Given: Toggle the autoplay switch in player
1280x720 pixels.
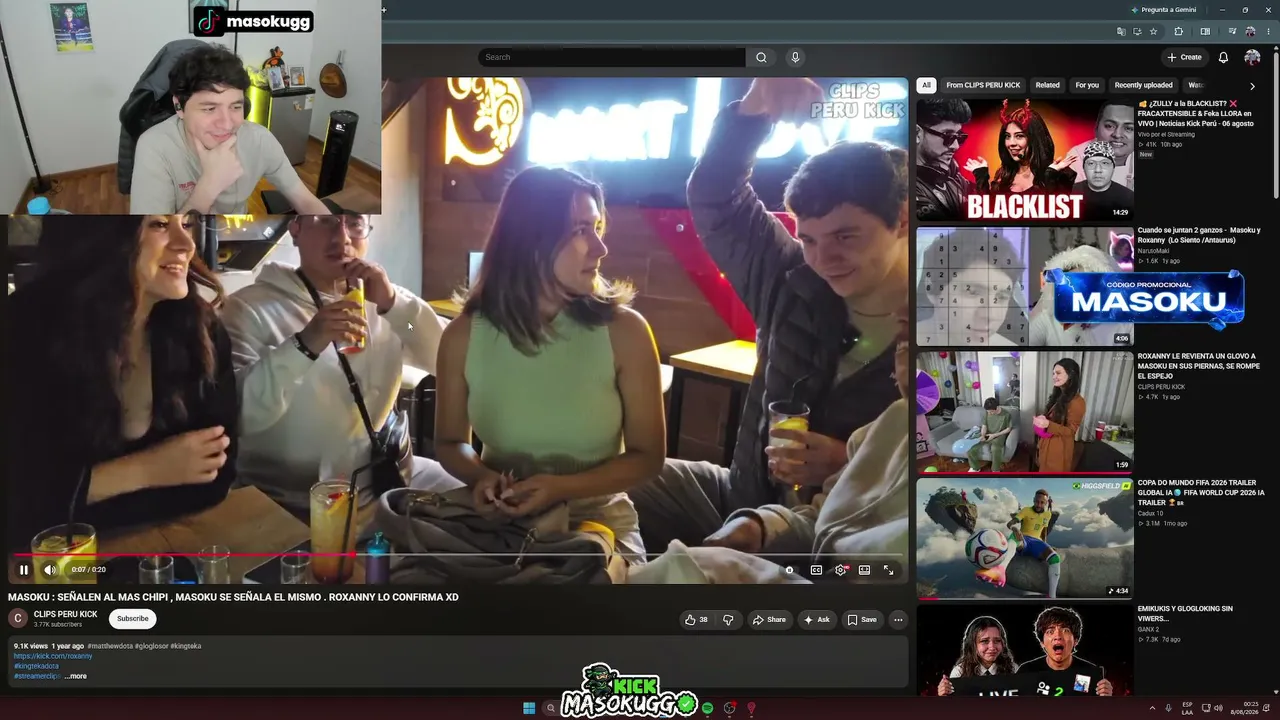Looking at the screenshot, I should [x=790, y=570].
